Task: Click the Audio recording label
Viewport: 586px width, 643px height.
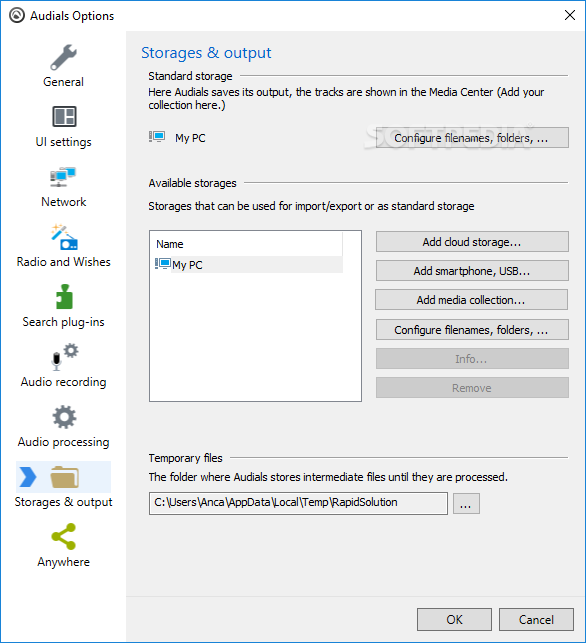Action: tap(64, 382)
